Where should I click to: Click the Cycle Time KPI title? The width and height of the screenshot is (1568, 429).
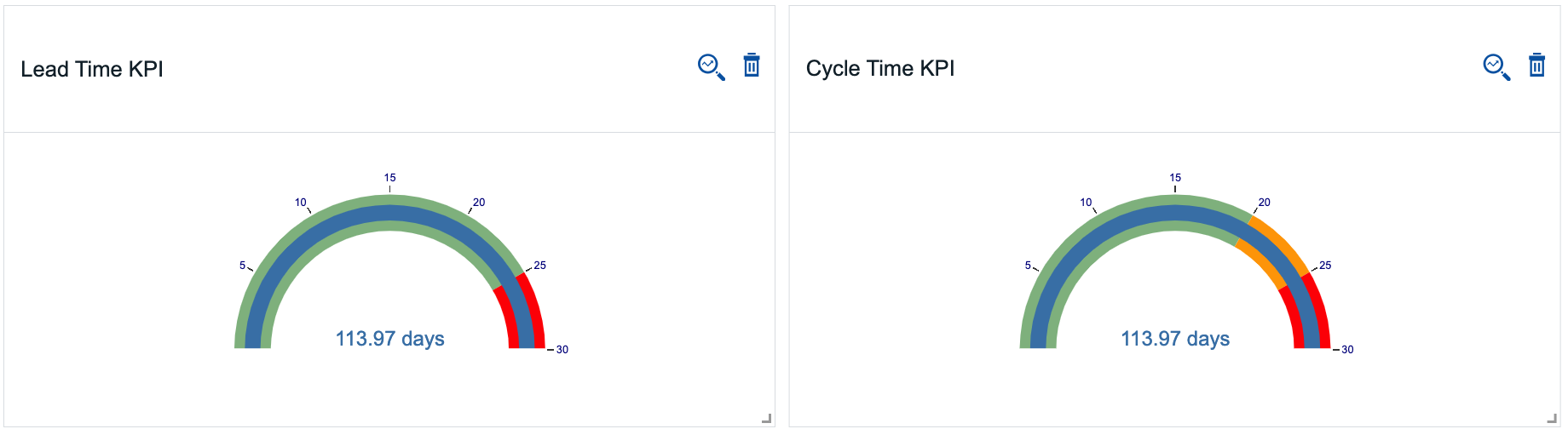point(880,68)
